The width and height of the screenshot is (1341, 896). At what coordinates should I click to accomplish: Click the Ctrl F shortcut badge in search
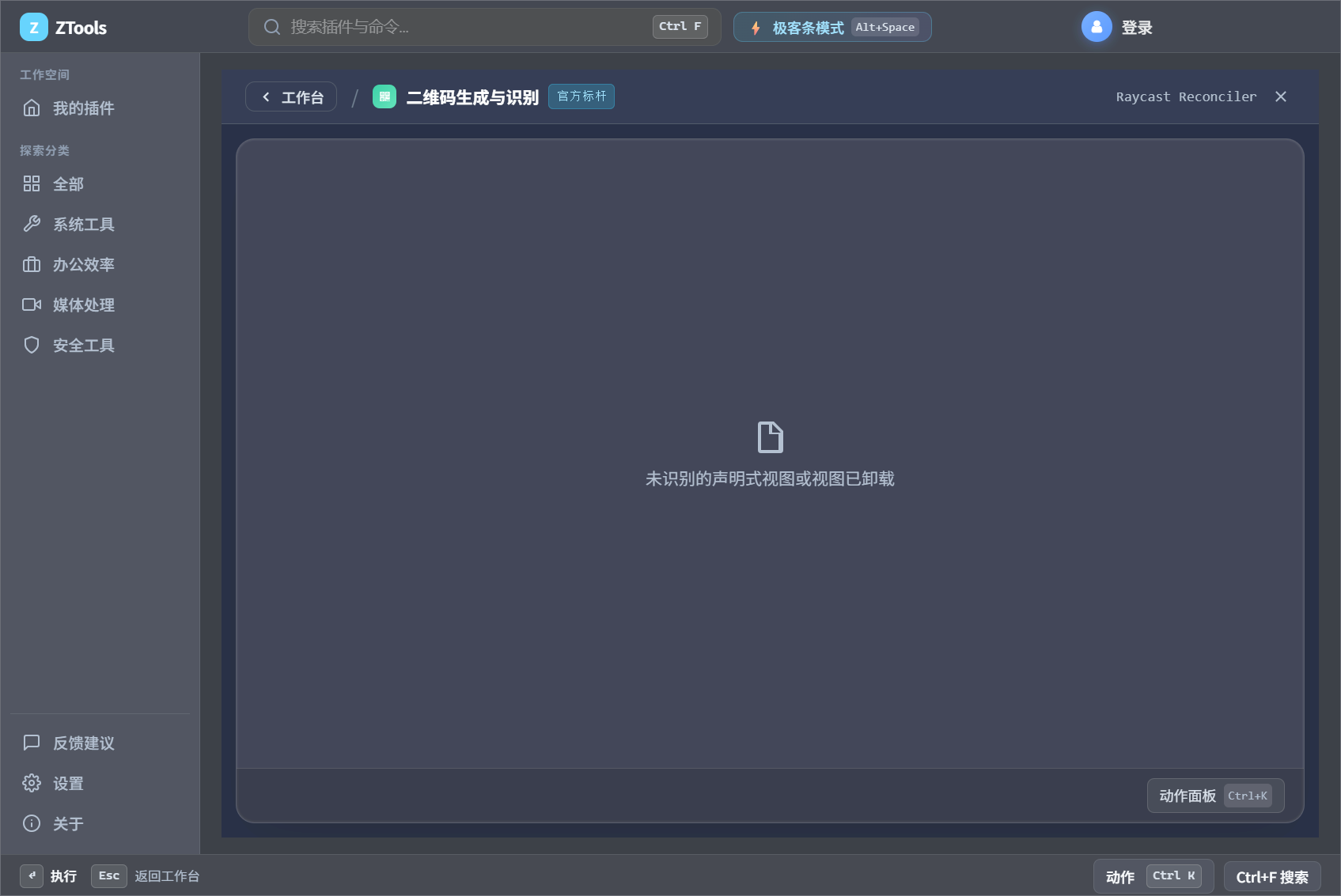click(680, 27)
